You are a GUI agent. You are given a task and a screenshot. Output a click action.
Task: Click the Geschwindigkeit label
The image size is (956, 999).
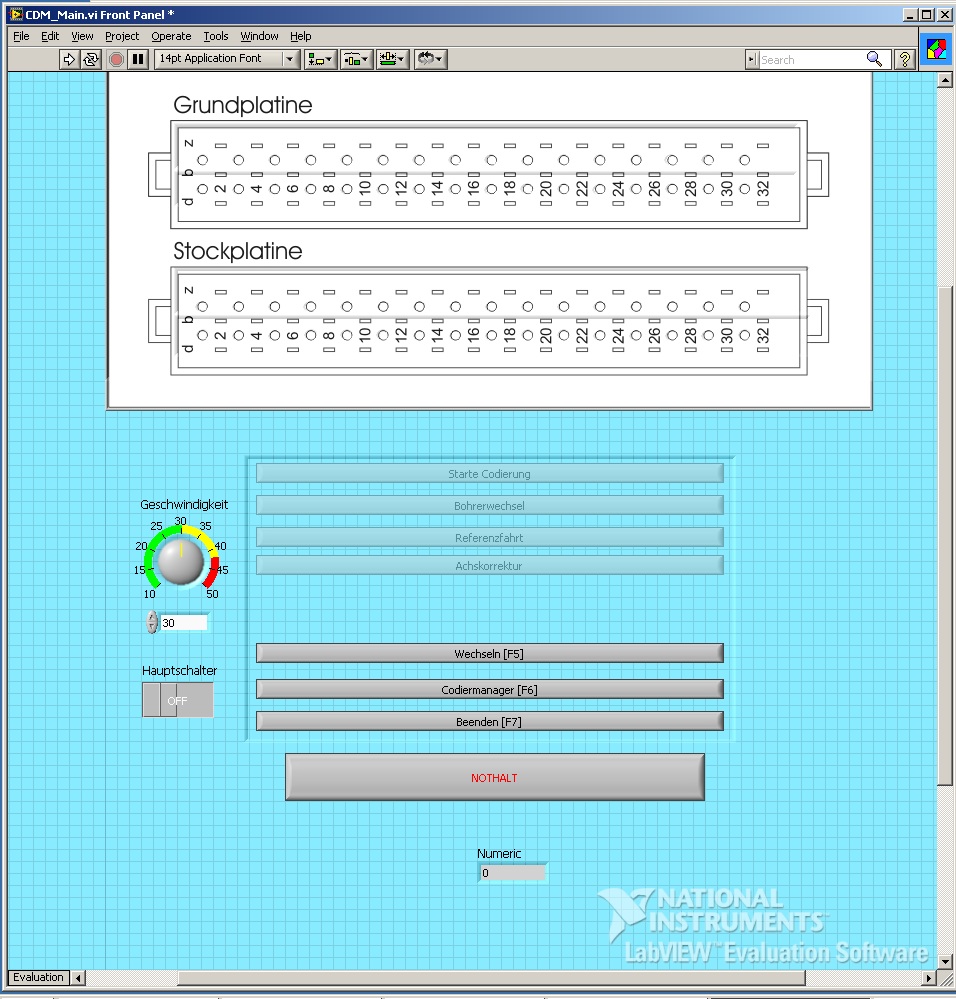click(x=184, y=504)
